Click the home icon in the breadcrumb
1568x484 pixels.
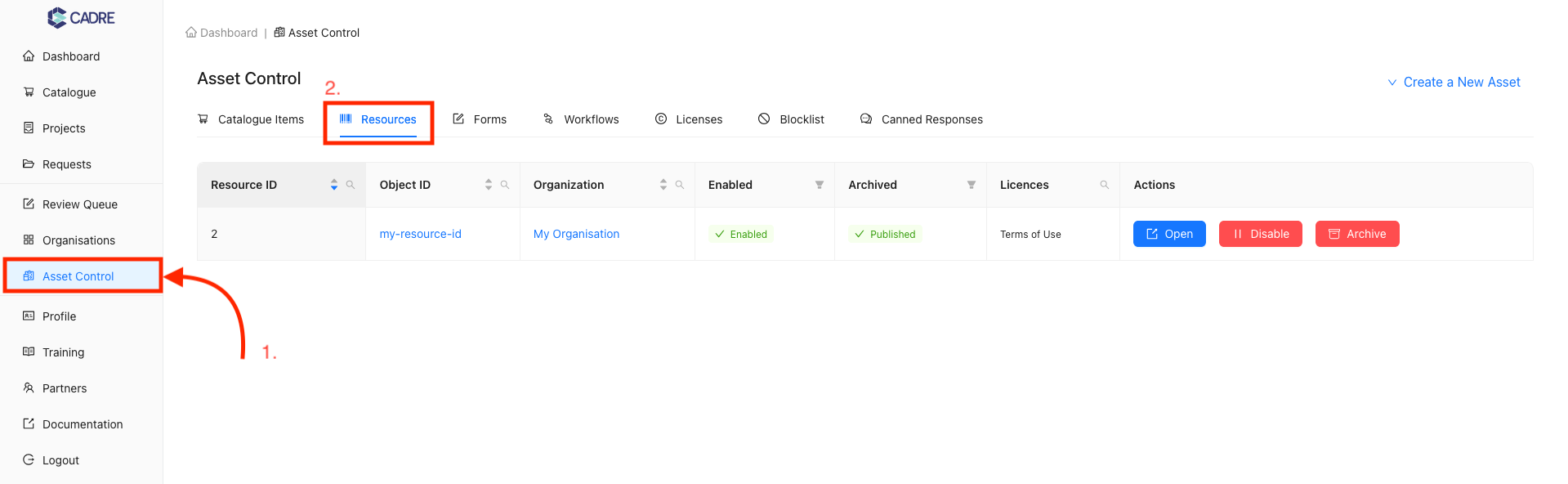click(191, 33)
